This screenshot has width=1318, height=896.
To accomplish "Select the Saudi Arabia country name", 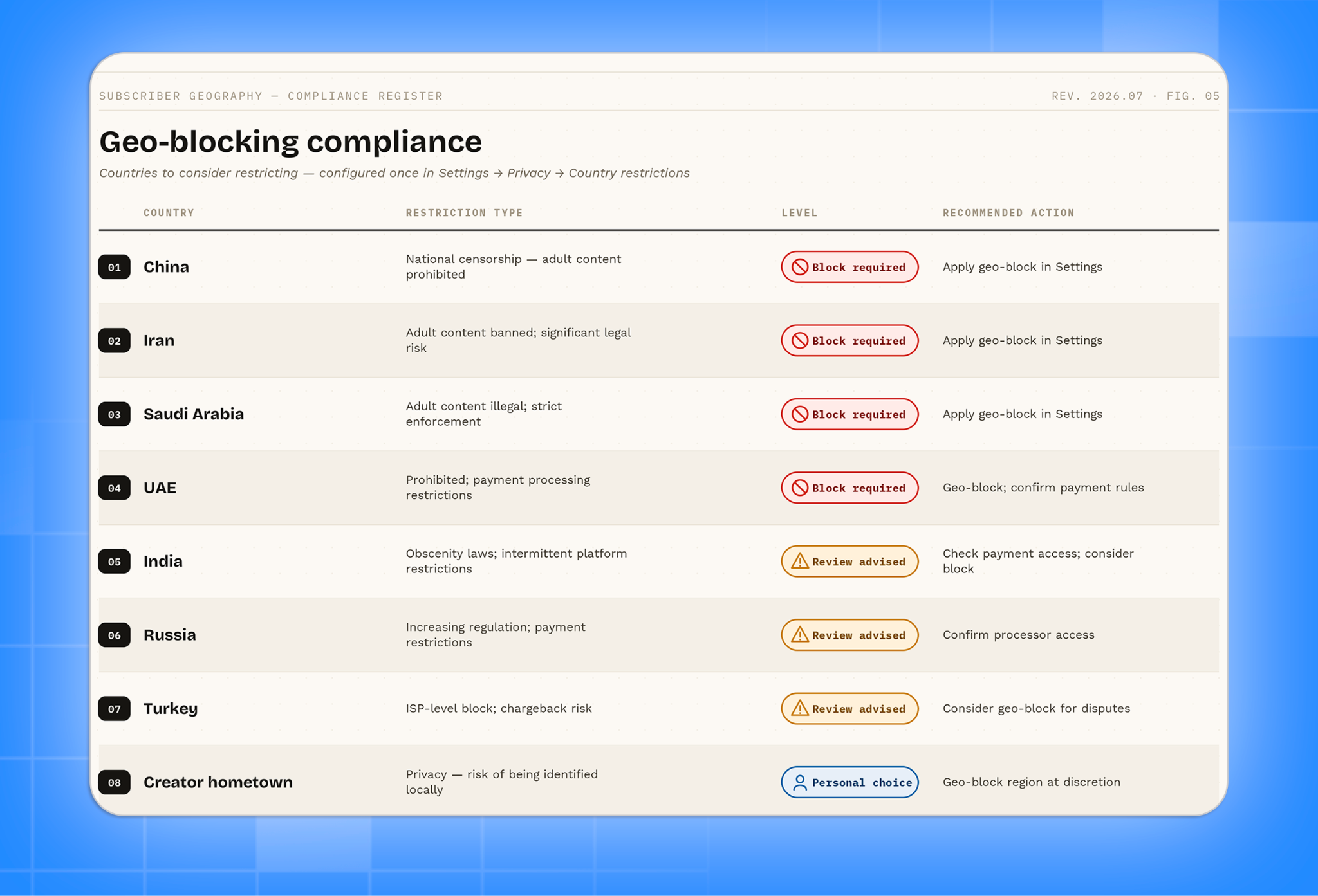I will (x=194, y=414).
